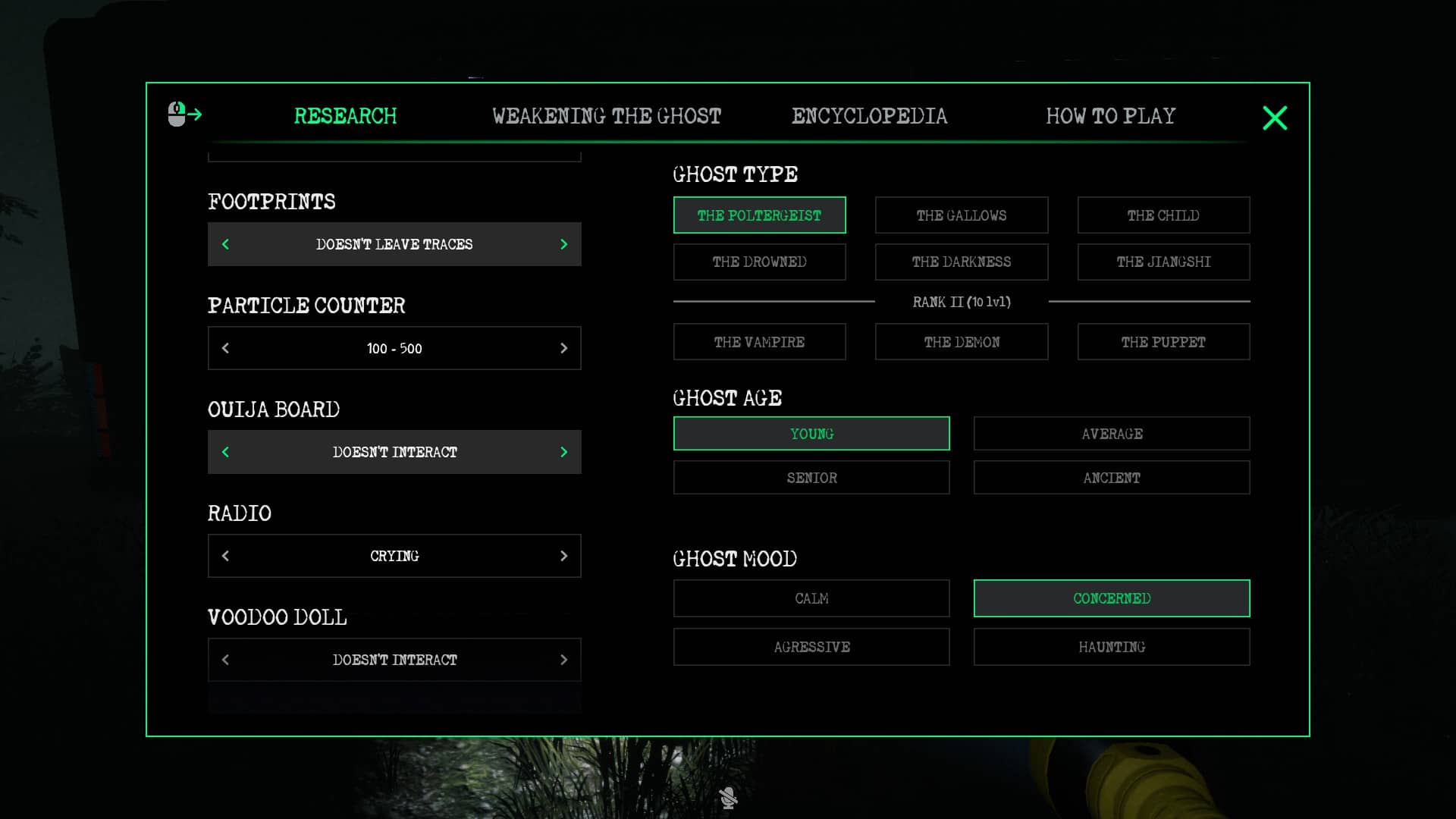Click the Radio heading

point(240,513)
